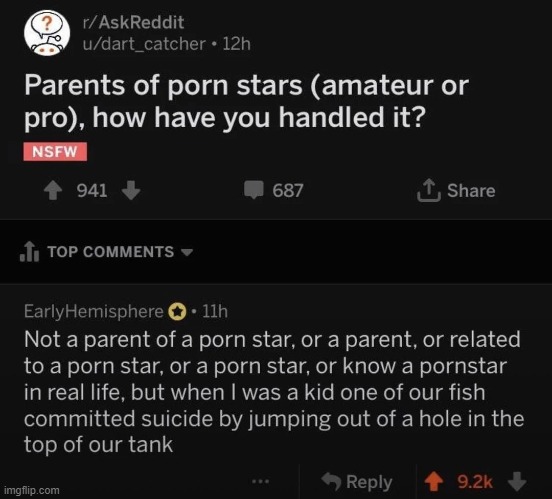The image size is (552, 499).
Task: Open the r/AskReddit subreddit avatar
Action: click(x=47, y=33)
